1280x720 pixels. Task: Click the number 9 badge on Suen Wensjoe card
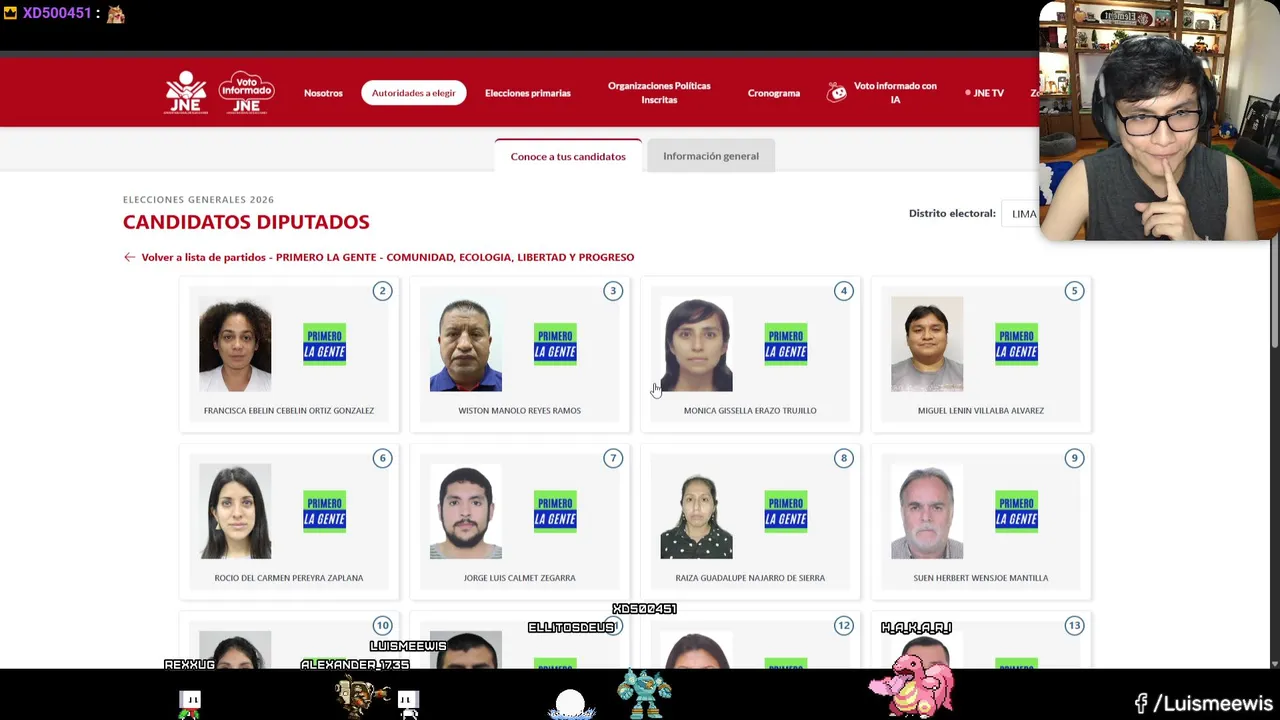click(1074, 458)
